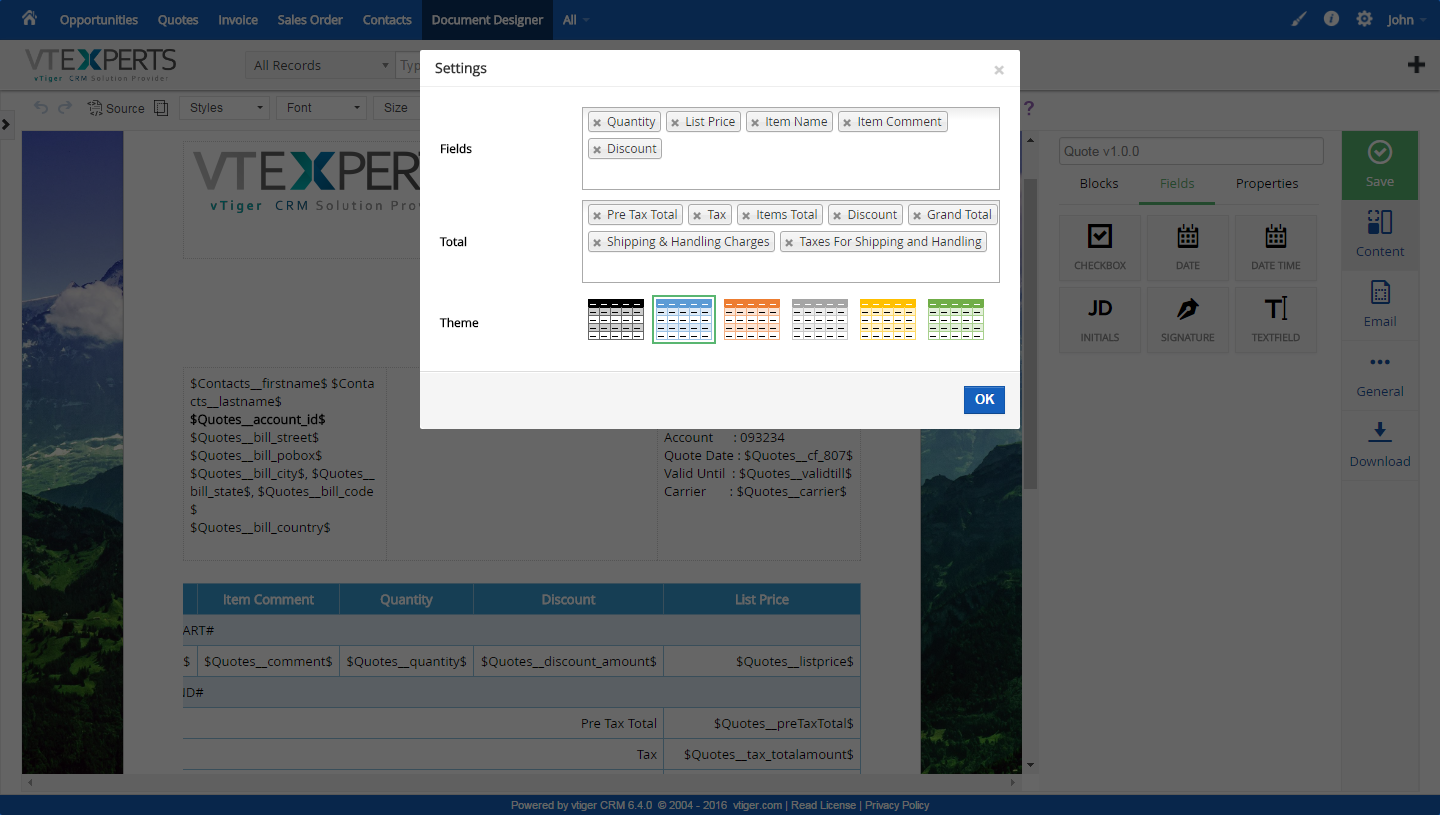Choose the gray table theme
This screenshot has height=815, width=1440.
click(x=820, y=319)
